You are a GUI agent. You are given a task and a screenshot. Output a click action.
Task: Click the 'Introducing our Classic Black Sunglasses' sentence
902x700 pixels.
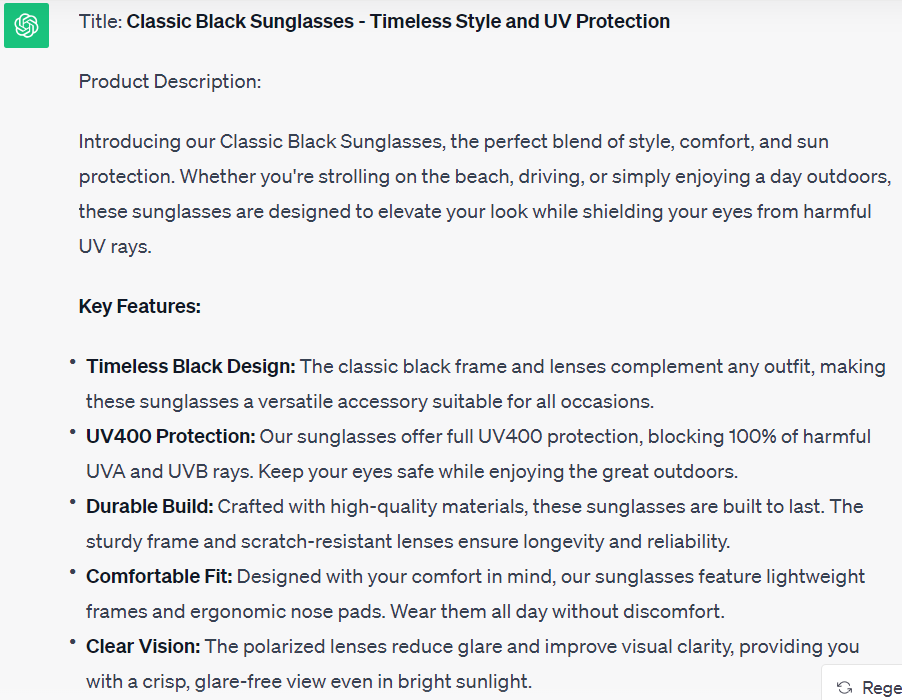(x=260, y=141)
